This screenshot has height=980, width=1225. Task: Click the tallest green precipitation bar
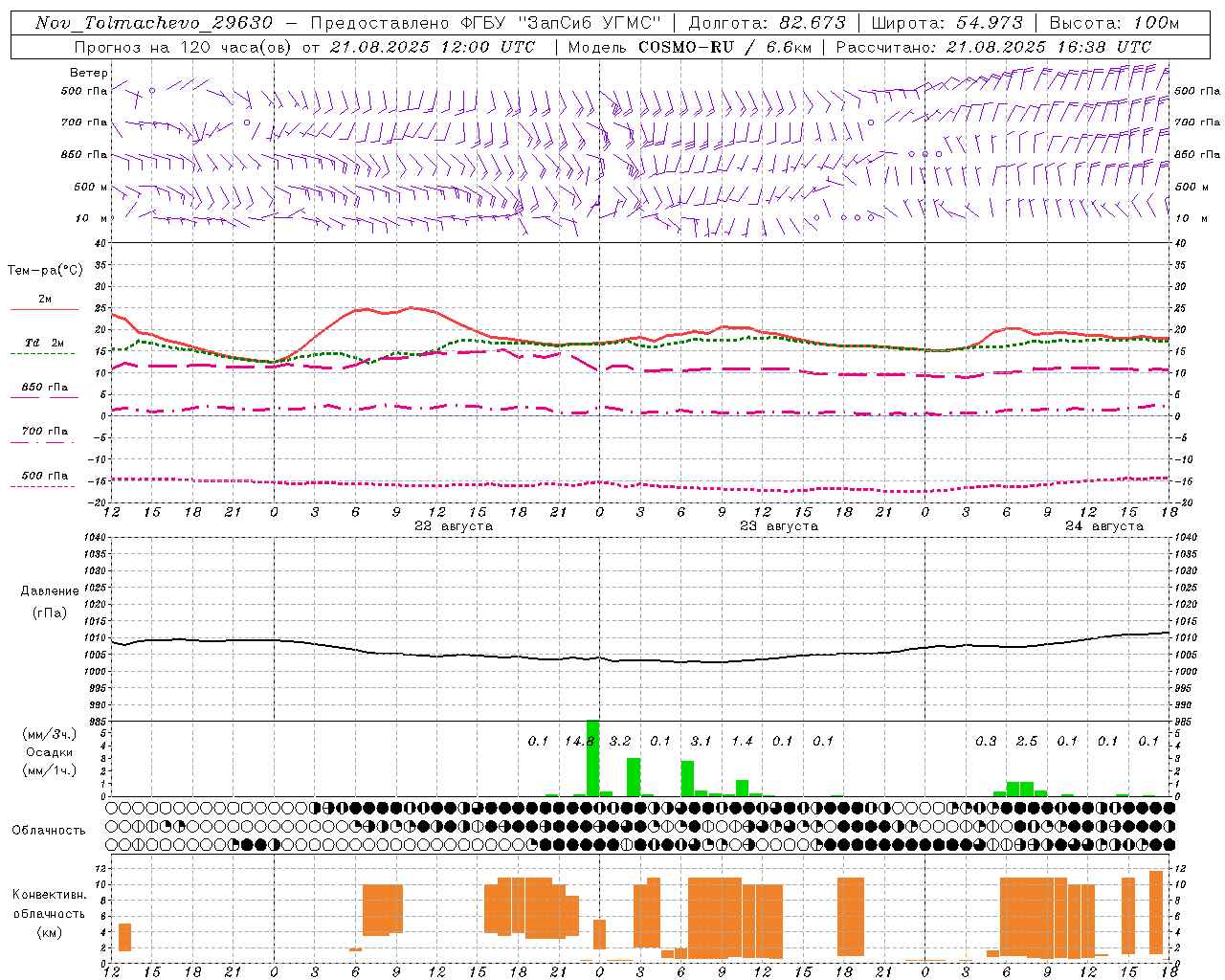[592, 758]
